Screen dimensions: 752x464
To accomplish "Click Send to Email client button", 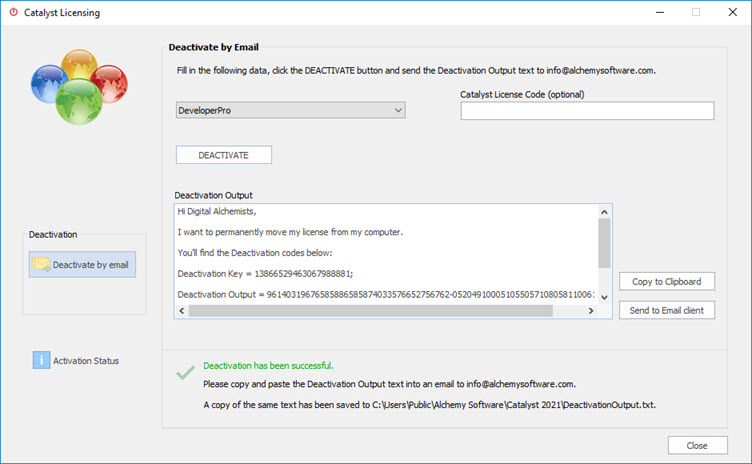I will click(667, 310).
